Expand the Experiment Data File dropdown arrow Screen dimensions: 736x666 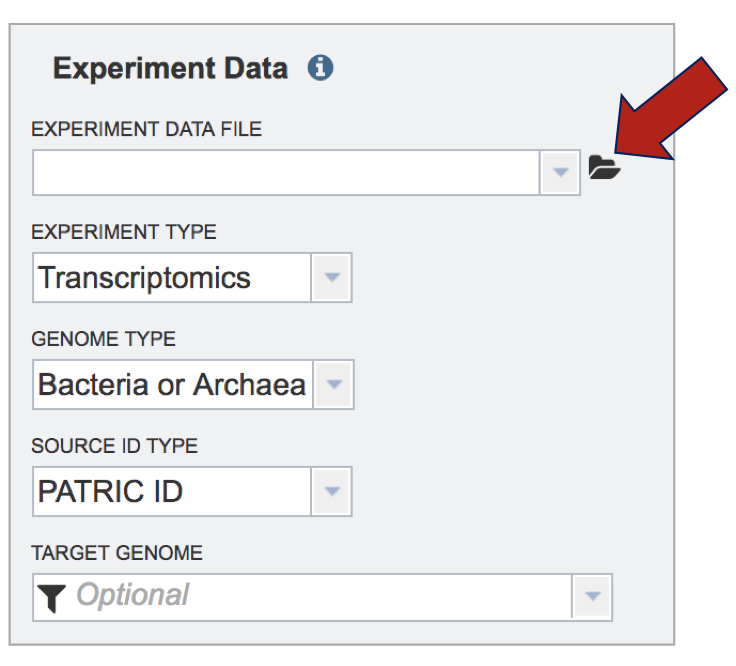560,173
